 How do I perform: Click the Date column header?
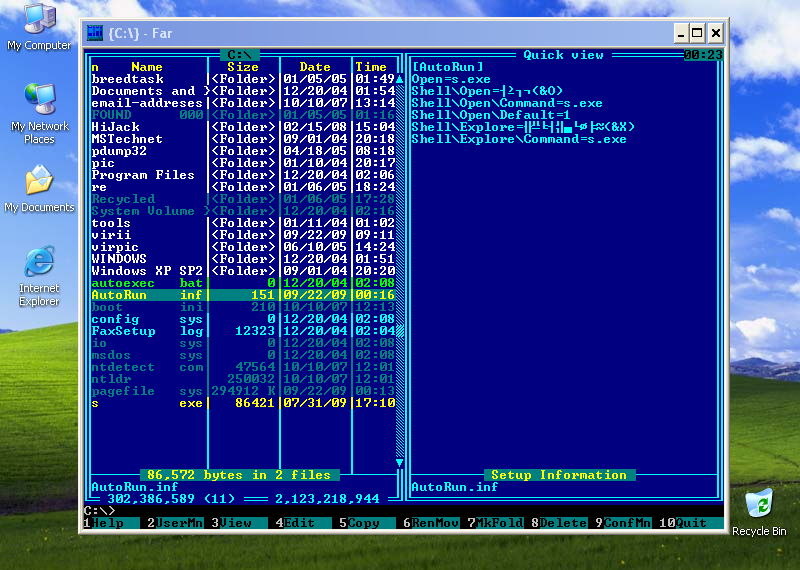315,67
